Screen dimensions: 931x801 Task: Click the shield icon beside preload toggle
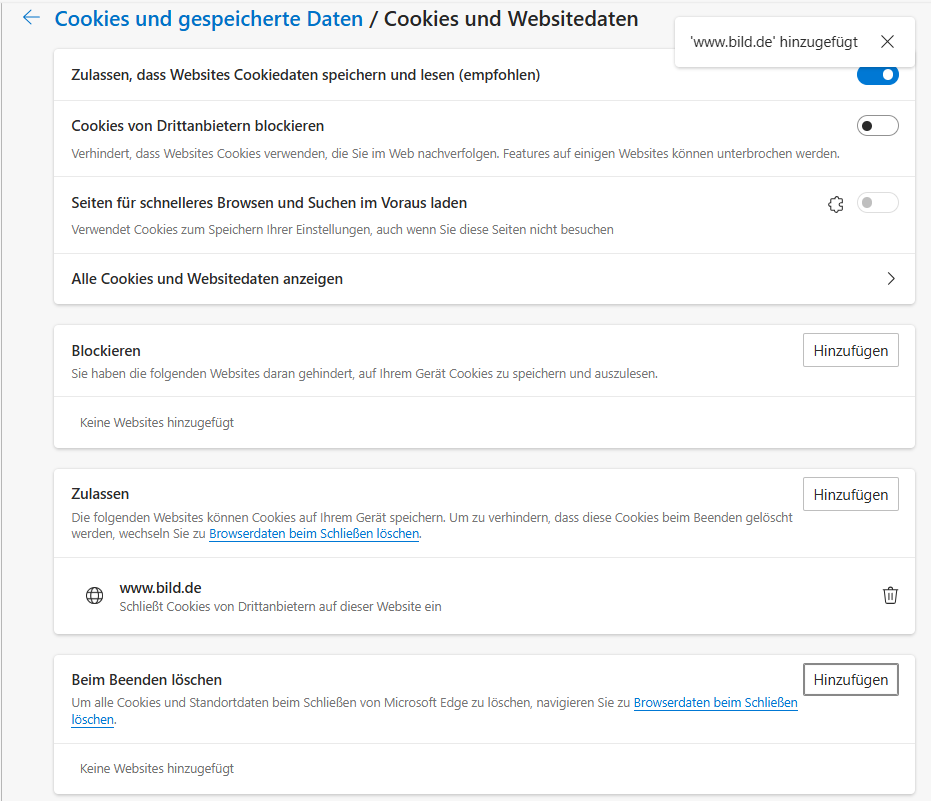837,203
